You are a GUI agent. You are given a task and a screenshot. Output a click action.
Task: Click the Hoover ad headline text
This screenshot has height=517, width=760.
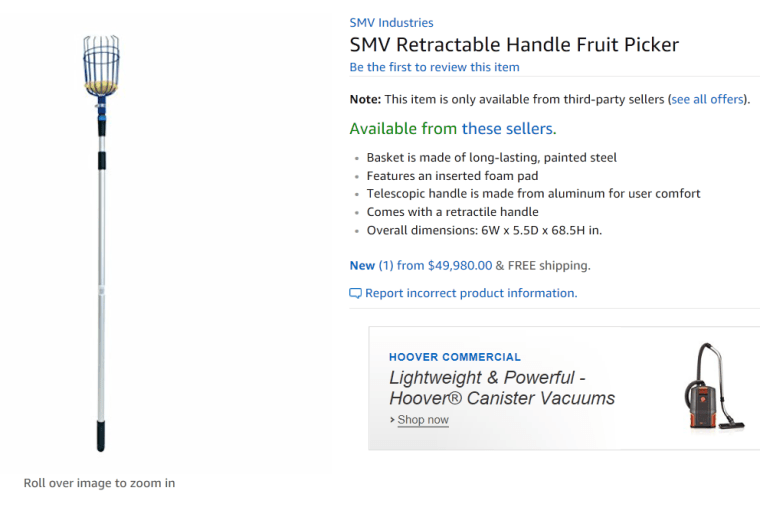pyautogui.click(x=501, y=388)
